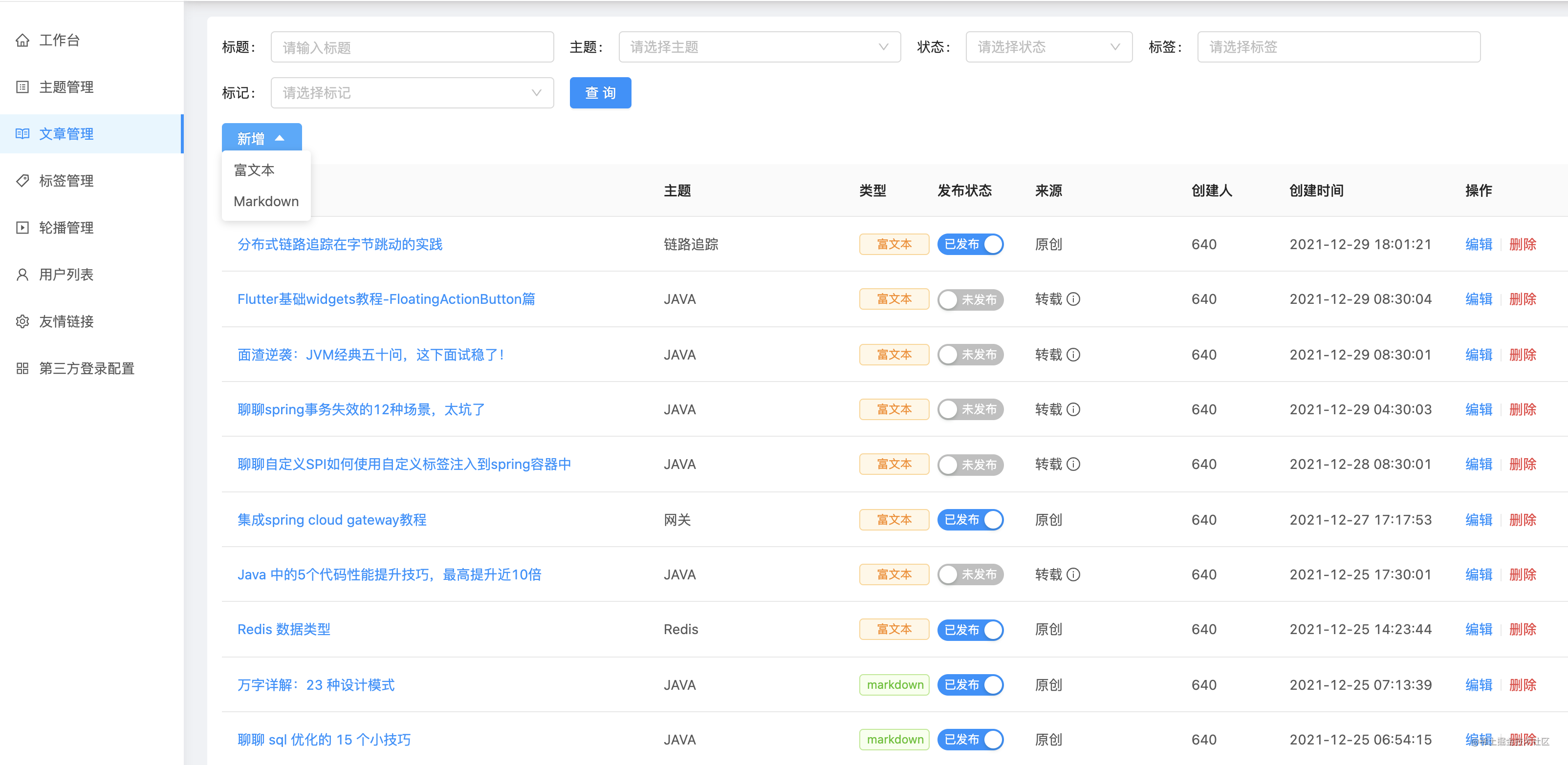Click the timestamp 2021-12-27 17:17:53
This screenshot has height=765, width=1568.
1360,520
